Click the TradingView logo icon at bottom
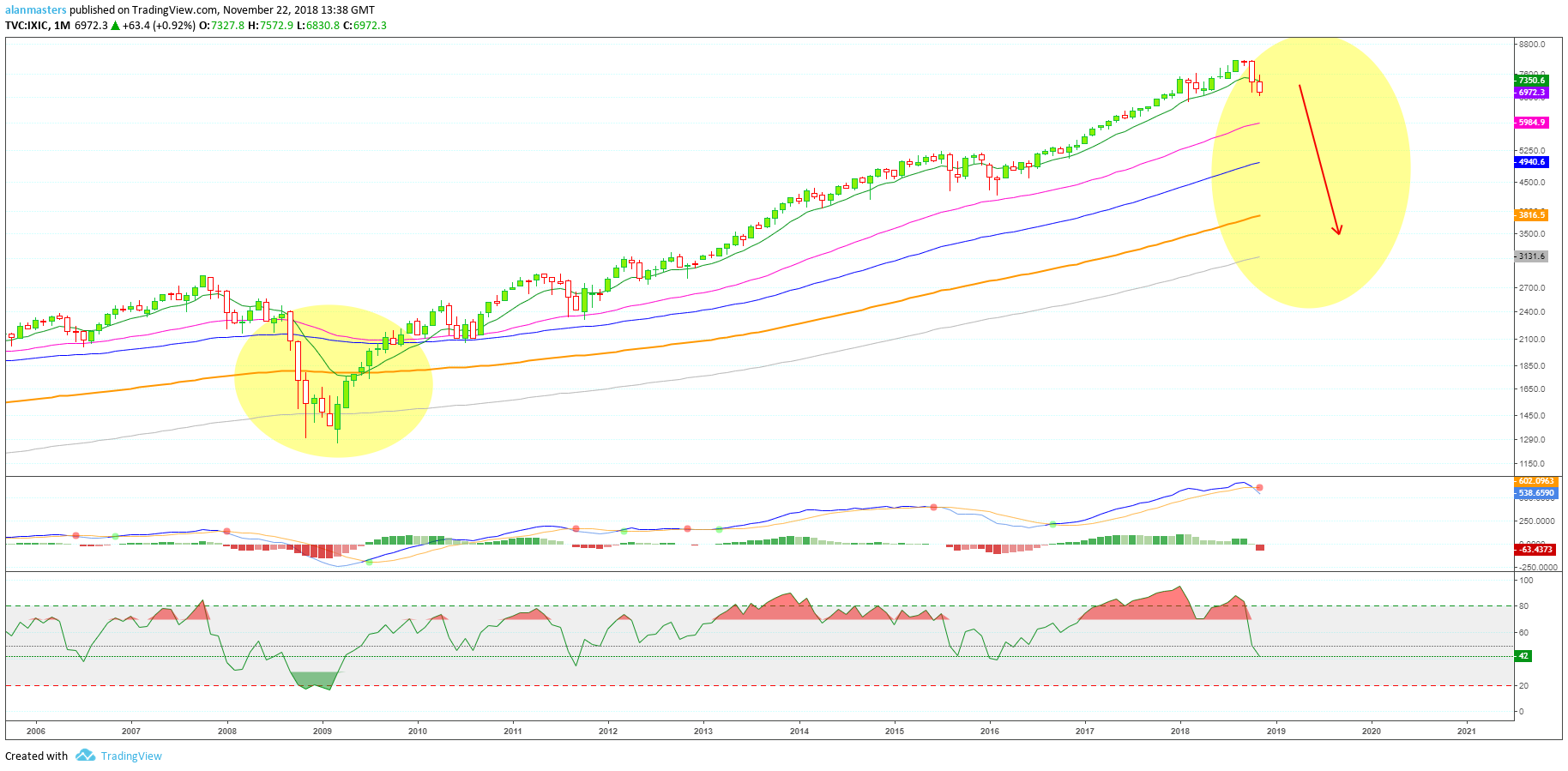The image size is (1568, 771). 85,756
